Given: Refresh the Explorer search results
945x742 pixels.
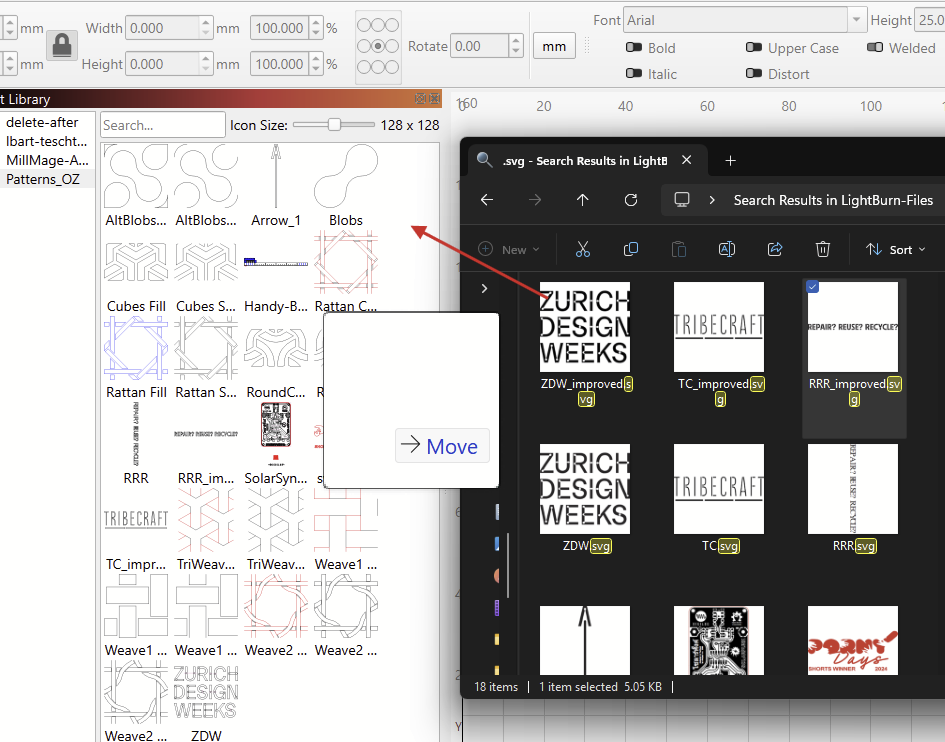Looking at the screenshot, I should [x=630, y=200].
